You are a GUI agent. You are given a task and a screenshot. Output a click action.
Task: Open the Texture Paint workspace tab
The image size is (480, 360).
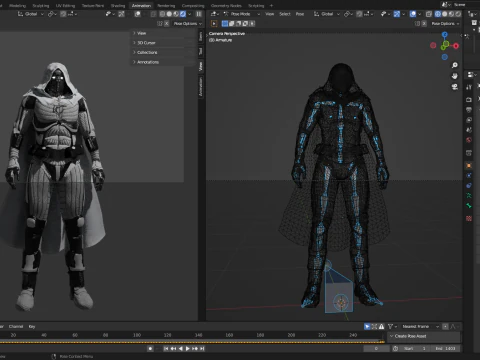point(93,6)
